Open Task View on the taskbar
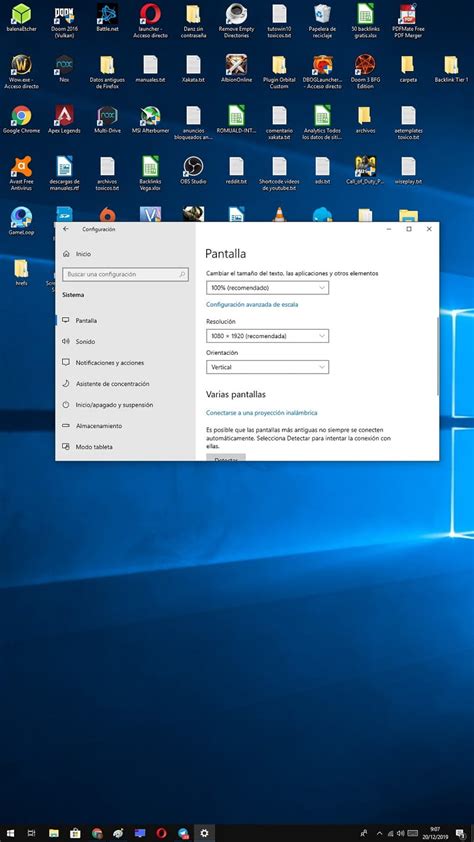The image size is (474, 842). [x=31, y=833]
